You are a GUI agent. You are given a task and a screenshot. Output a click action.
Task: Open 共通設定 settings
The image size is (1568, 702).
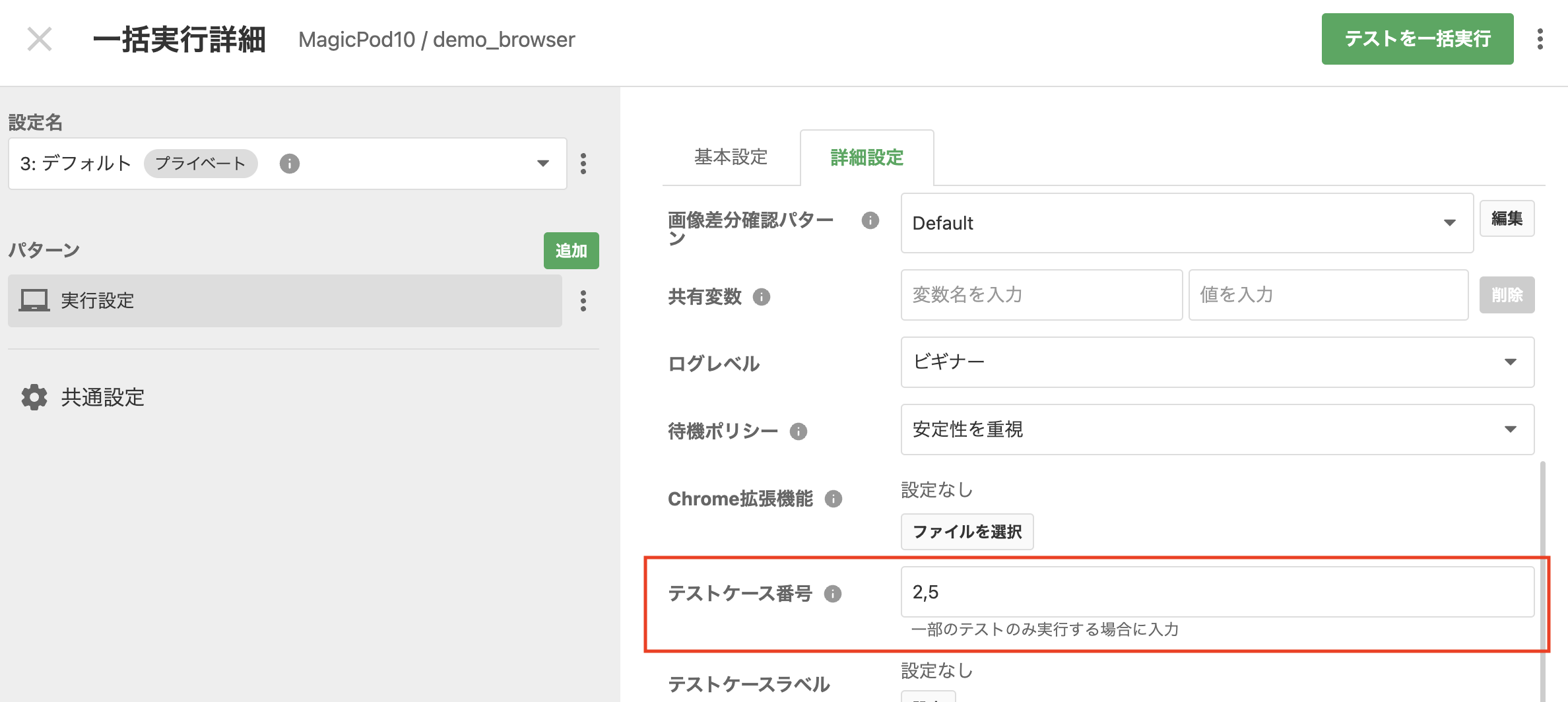tap(102, 397)
